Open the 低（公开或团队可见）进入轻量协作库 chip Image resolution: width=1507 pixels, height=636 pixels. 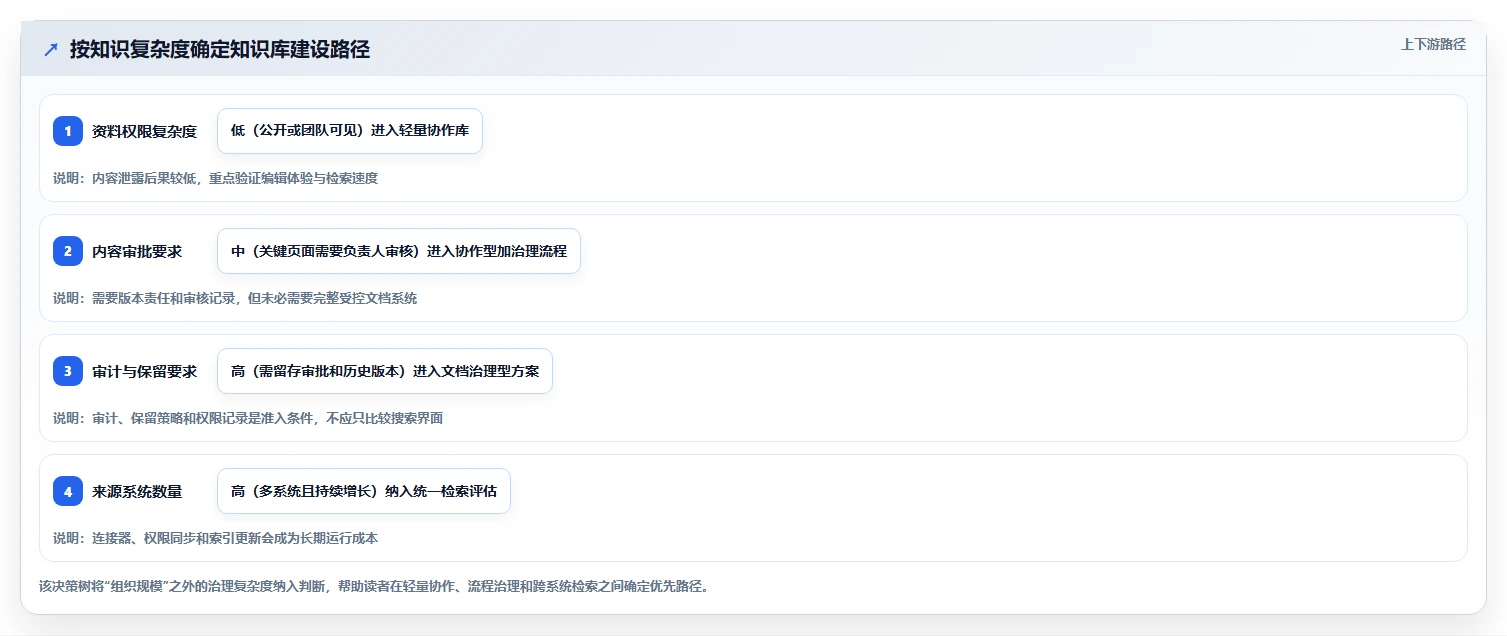click(x=350, y=131)
